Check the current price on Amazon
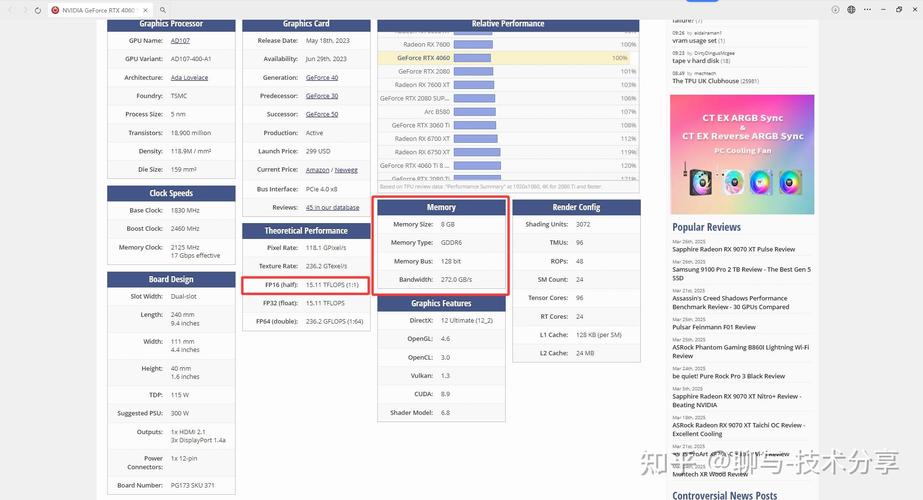 coord(317,170)
